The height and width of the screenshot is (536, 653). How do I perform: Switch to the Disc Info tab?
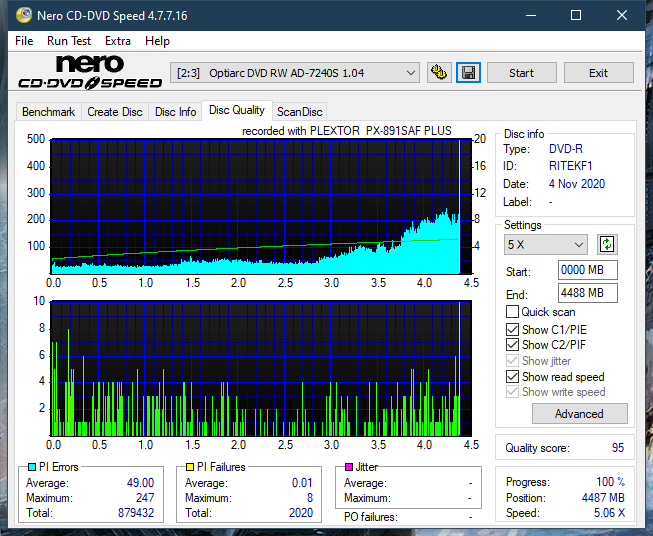point(175,112)
